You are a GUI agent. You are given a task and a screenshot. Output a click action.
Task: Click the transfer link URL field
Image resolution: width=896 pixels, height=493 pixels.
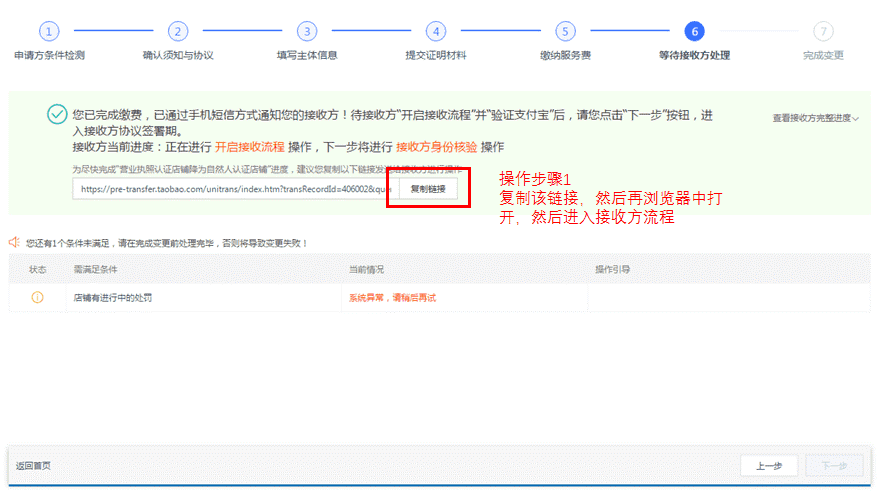tap(234, 188)
